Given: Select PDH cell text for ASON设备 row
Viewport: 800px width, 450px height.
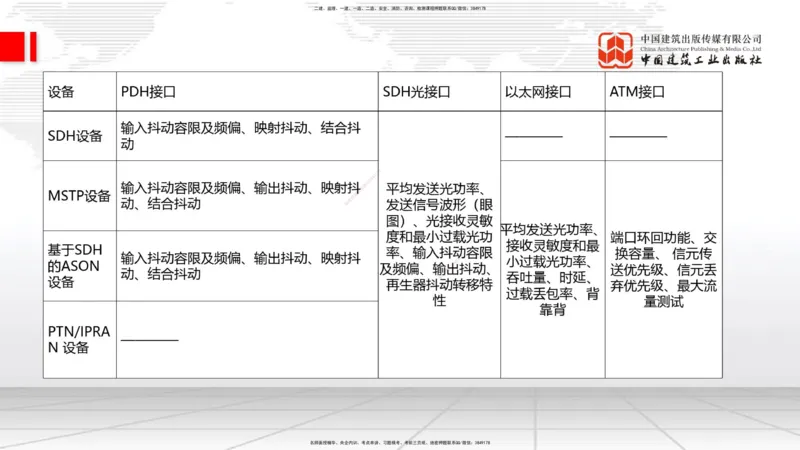Looking at the screenshot, I should pyautogui.click(x=241, y=266).
